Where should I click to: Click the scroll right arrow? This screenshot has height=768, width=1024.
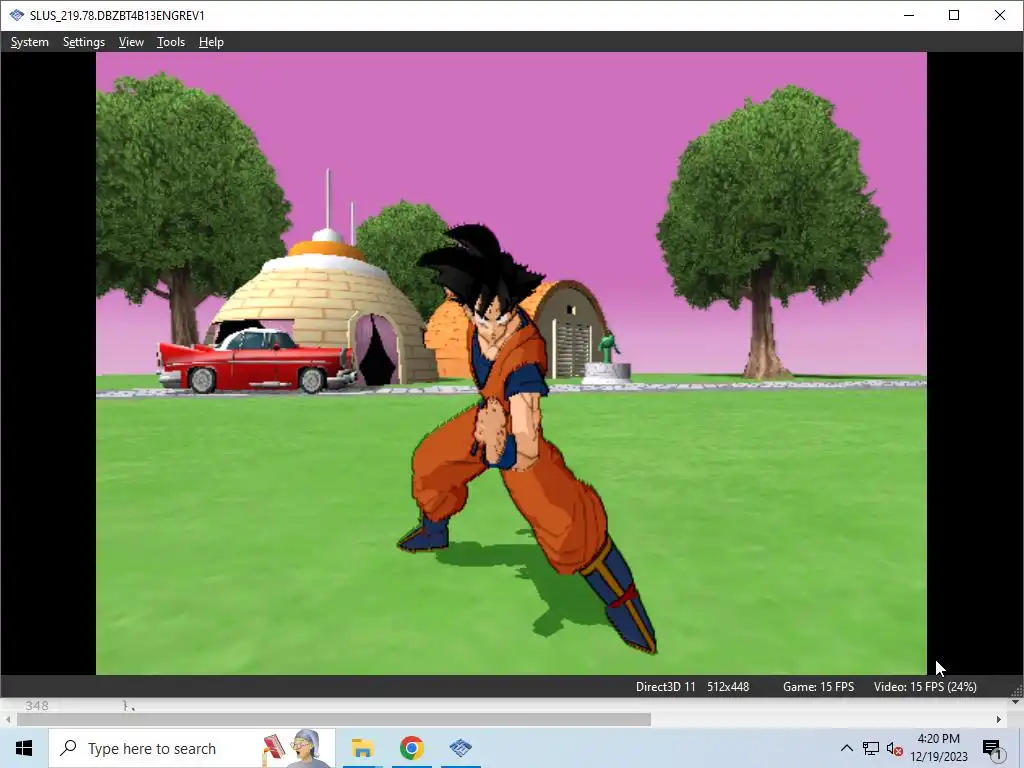(x=999, y=719)
